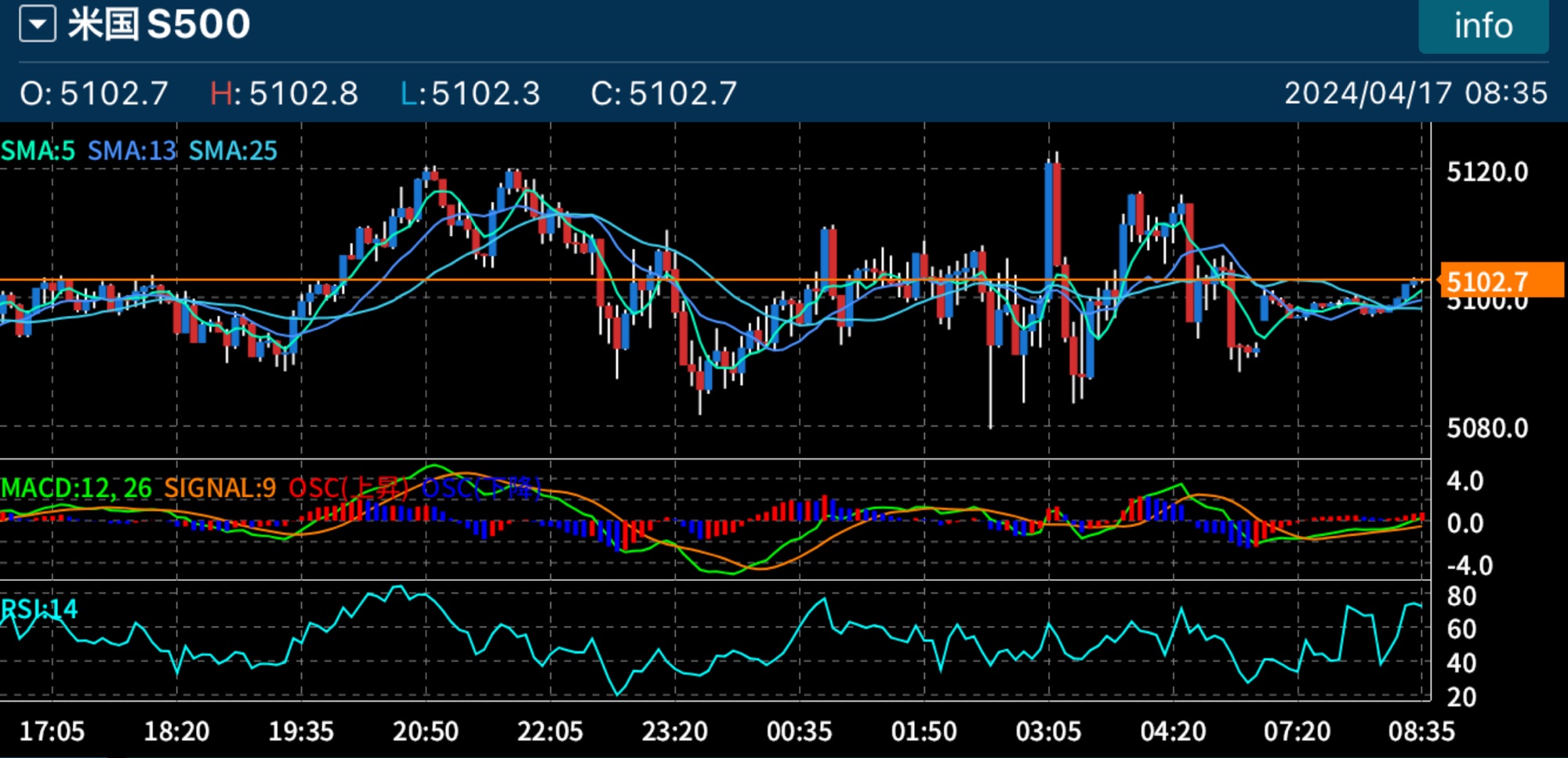Open the symbol dropdown arrow beside 米国S500
1568x758 pixels.
coord(37,24)
